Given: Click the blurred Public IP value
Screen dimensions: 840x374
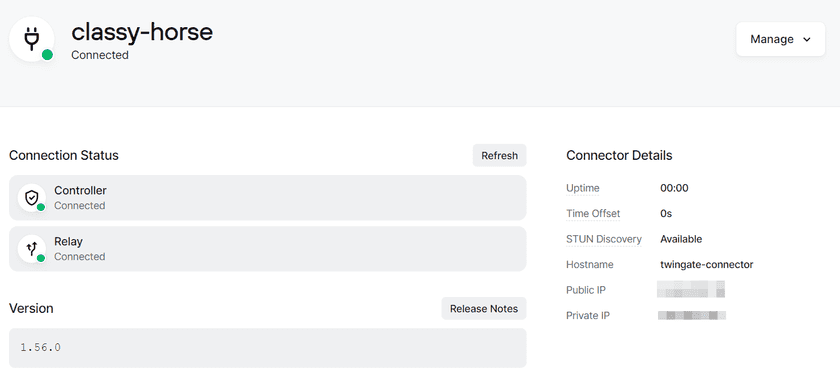Looking at the screenshot, I should (691, 289).
